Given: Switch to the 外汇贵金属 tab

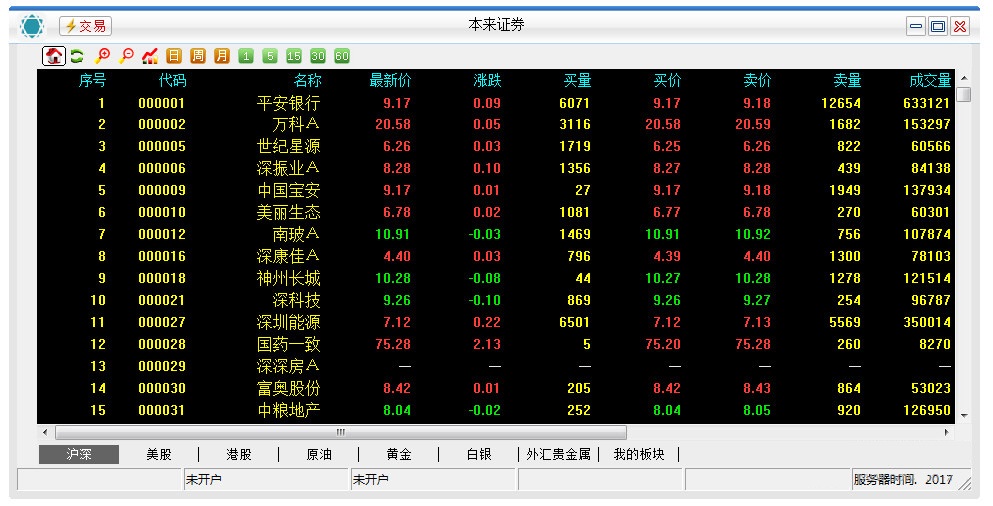Looking at the screenshot, I should (x=559, y=454).
